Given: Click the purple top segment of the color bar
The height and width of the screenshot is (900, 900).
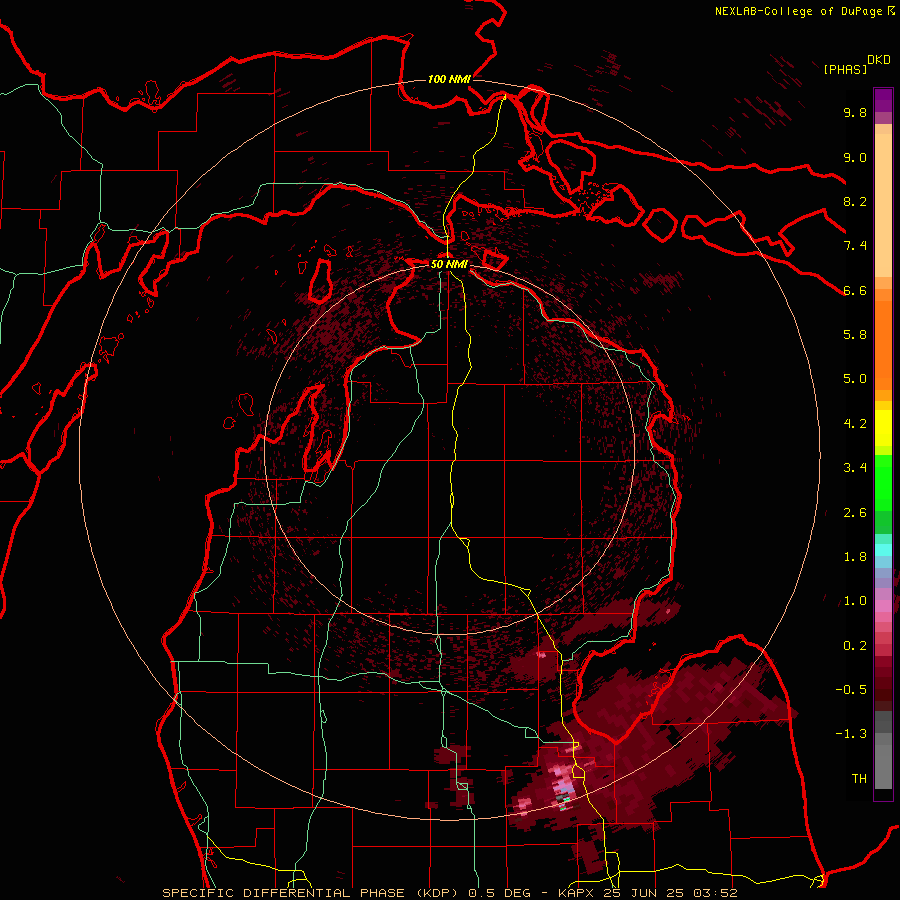Looking at the screenshot, I should point(883,100).
